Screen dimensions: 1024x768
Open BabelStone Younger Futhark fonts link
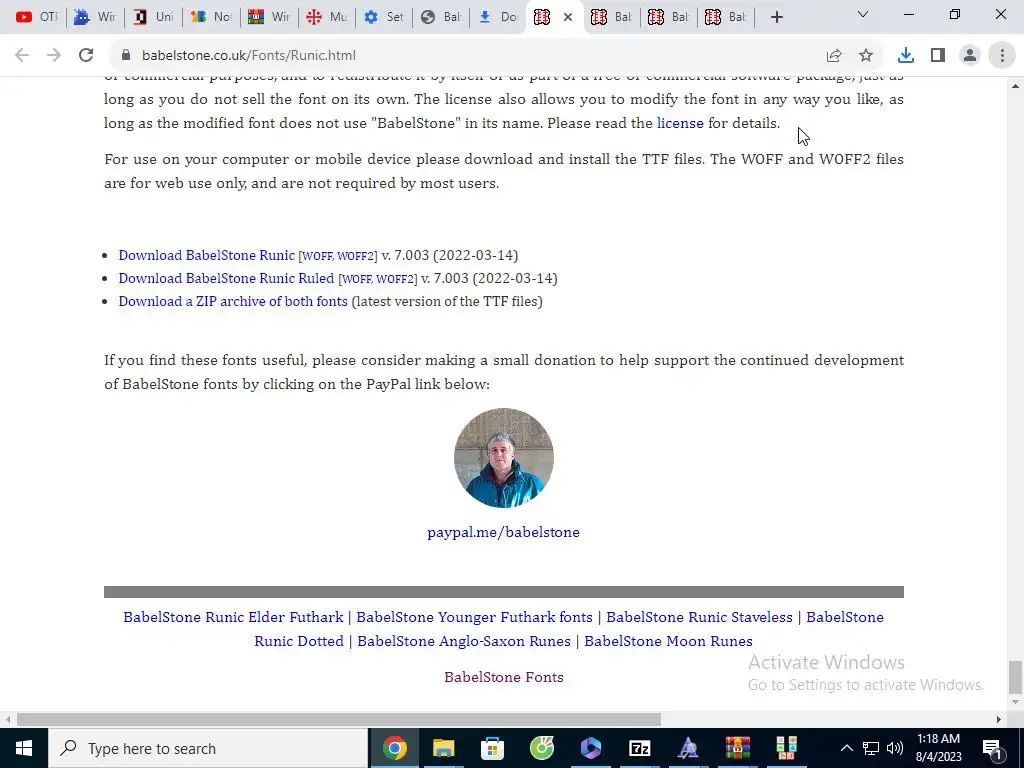(x=475, y=617)
